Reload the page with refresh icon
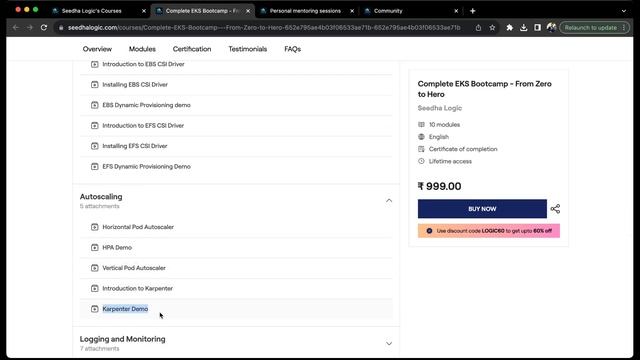Image resolution: width=640 pixels, height=360 pixels. tap(44, 28)
